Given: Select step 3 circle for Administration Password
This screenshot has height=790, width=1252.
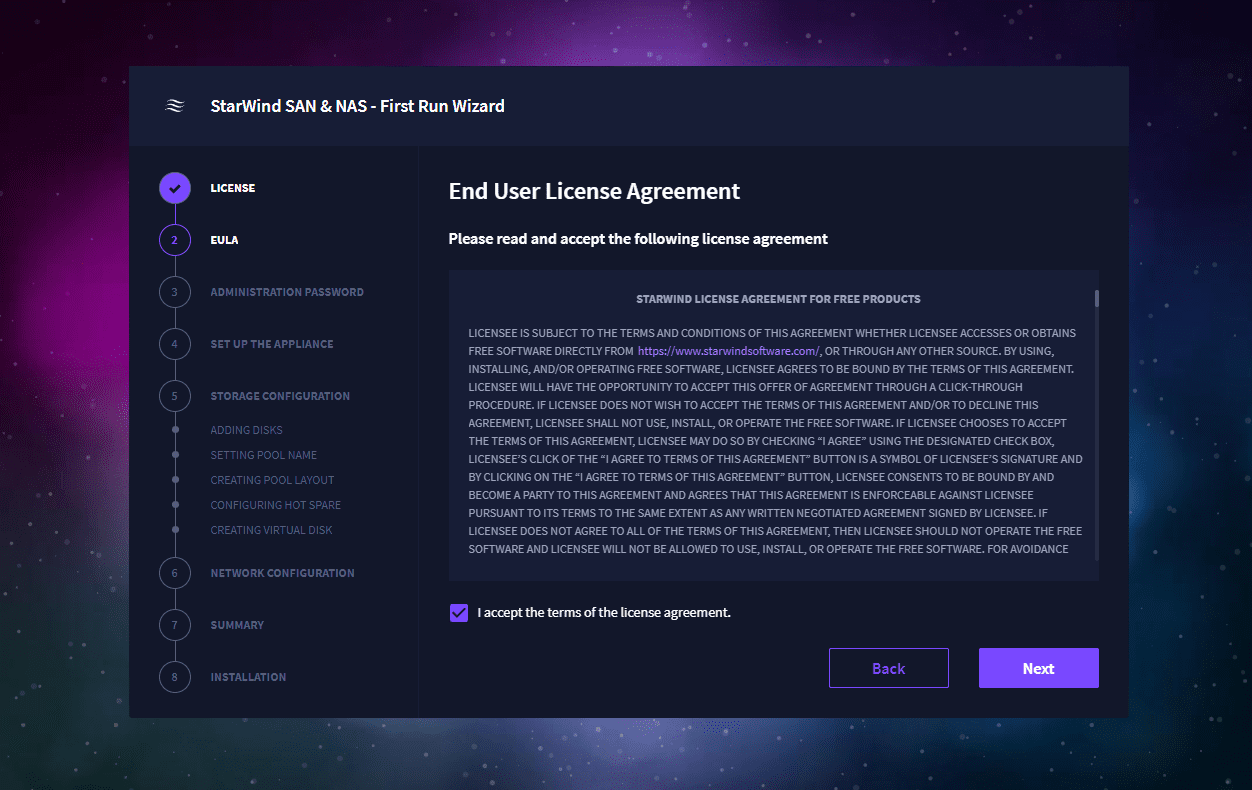Looking at the screenshot, I should [174, 292].
